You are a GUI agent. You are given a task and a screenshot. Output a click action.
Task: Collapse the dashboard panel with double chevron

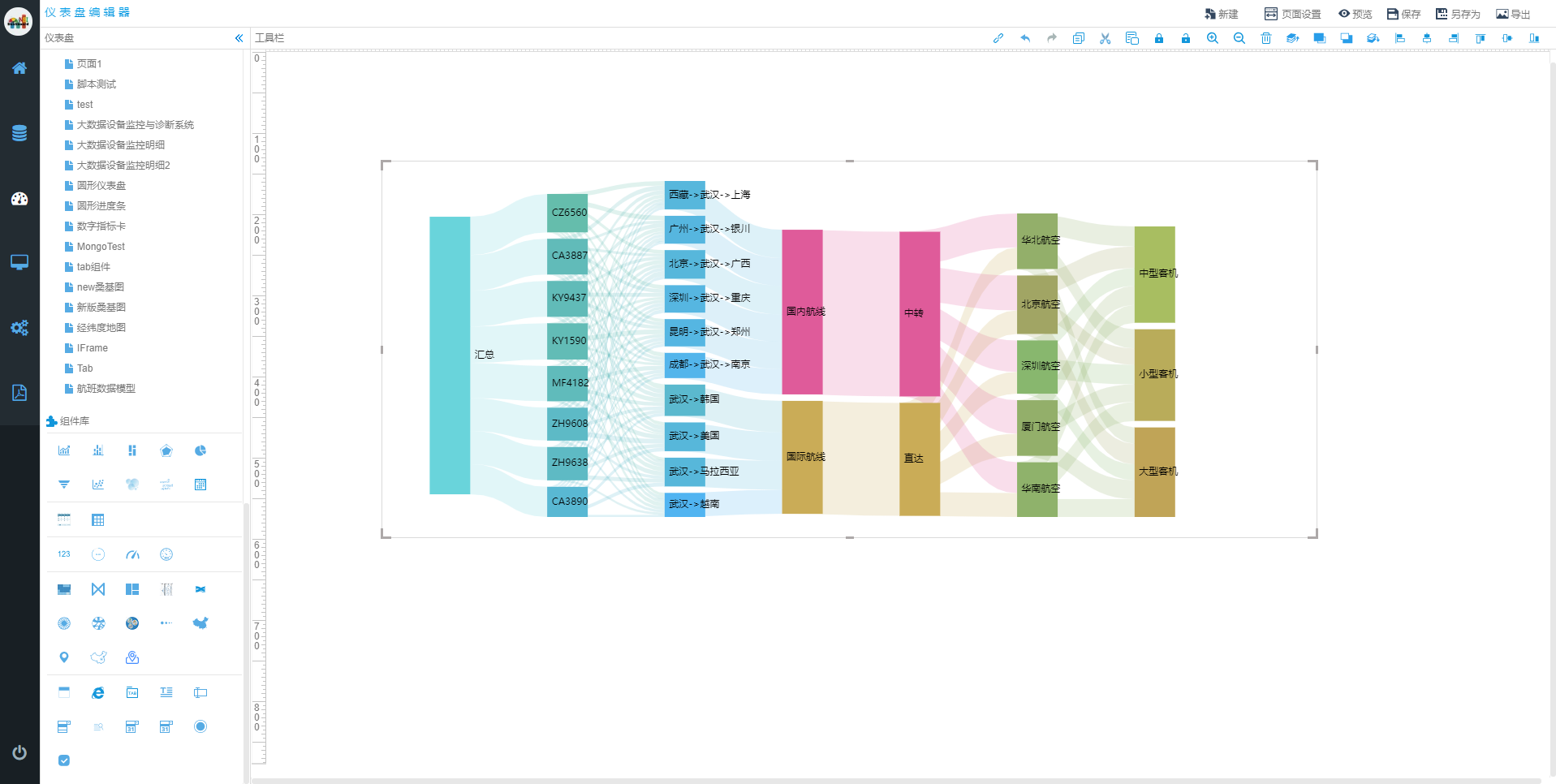pos(239,38)
